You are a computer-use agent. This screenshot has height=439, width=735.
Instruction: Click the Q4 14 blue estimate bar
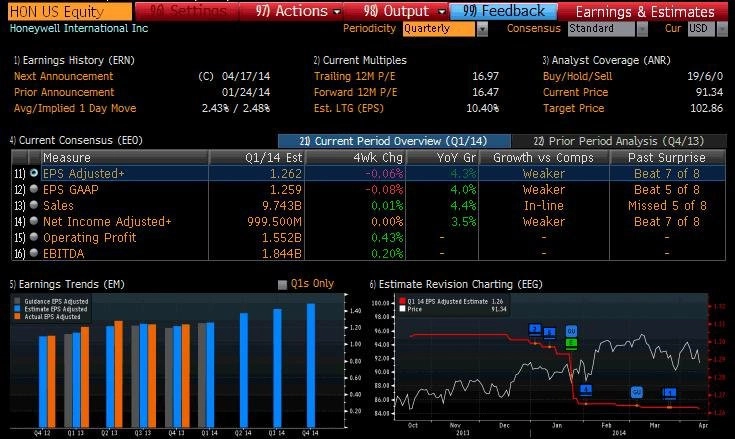pos(311,365)
